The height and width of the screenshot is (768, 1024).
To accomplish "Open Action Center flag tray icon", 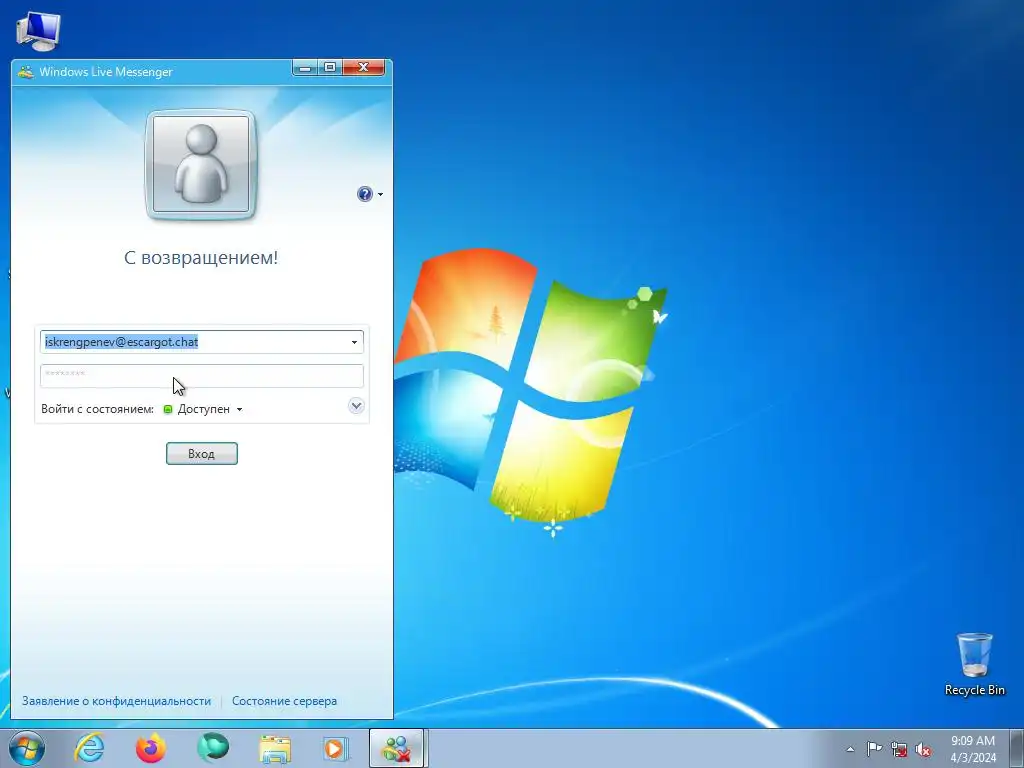I will 874,749.
